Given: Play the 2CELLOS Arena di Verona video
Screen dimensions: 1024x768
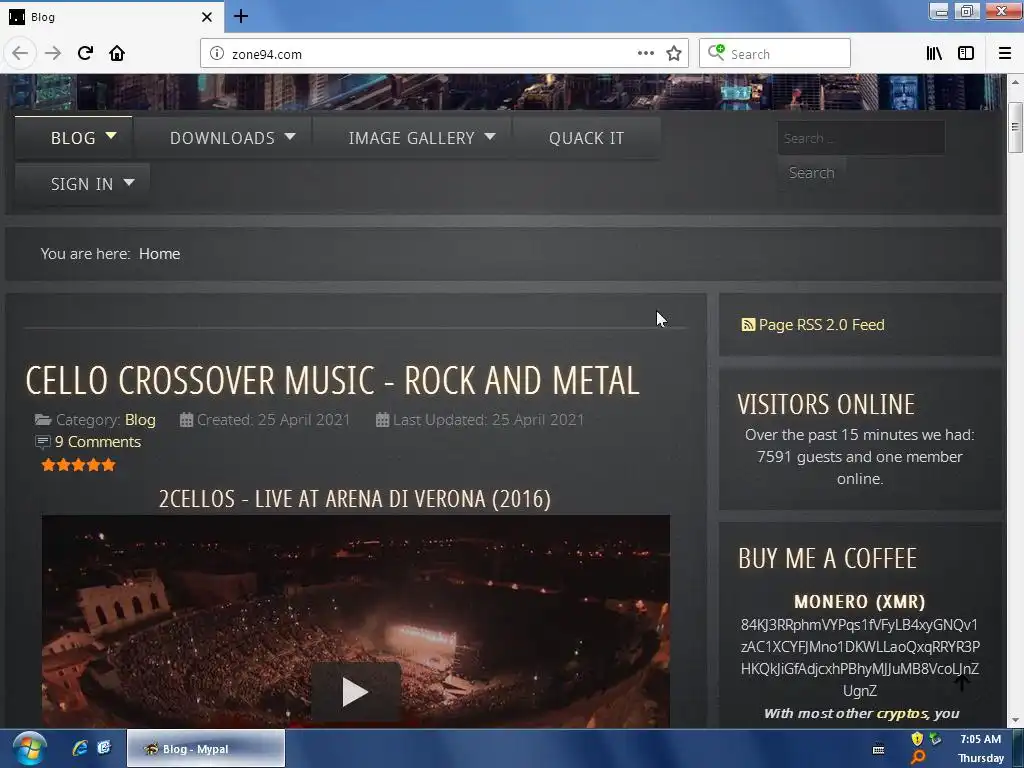Looking at the screenshot, I should pos(355,692).
